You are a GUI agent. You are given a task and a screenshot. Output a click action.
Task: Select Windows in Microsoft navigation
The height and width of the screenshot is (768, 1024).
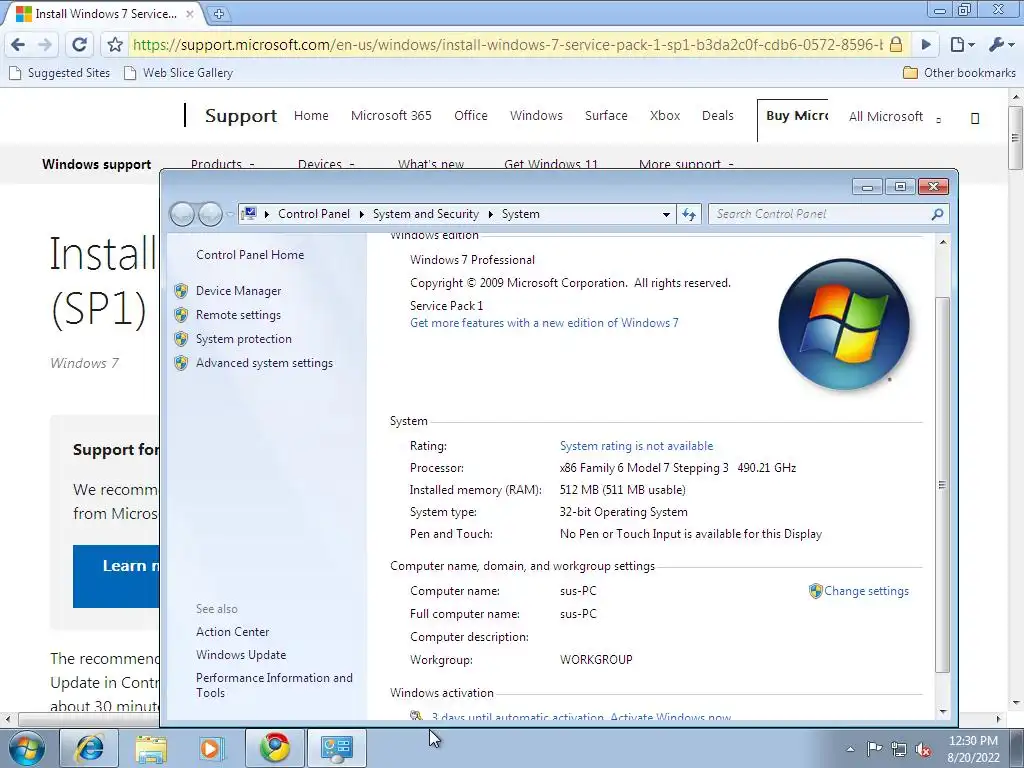[536, 116]
